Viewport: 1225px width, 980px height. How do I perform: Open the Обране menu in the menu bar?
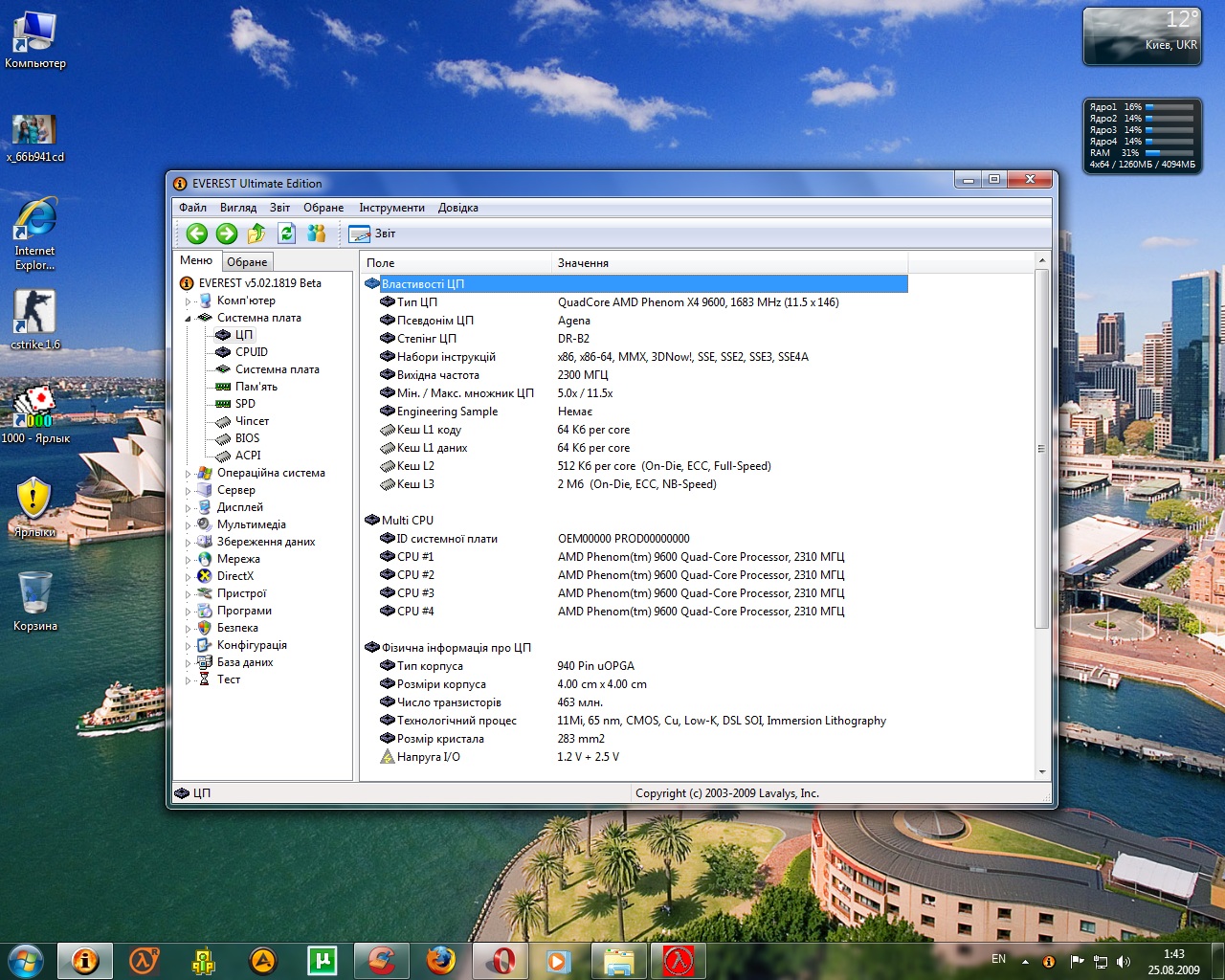pyautogui.click(x=323, y=208)
